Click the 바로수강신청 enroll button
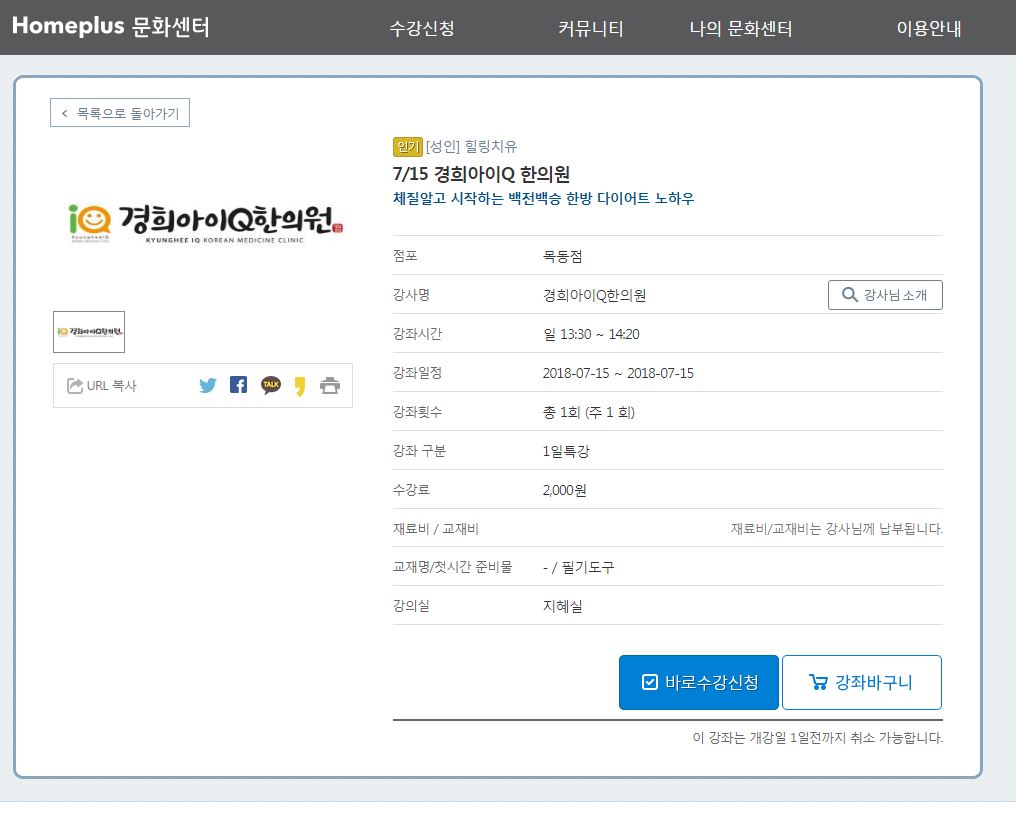Image resolution: width=1016 pixels, height=814 pixels. tap(698, 682)
